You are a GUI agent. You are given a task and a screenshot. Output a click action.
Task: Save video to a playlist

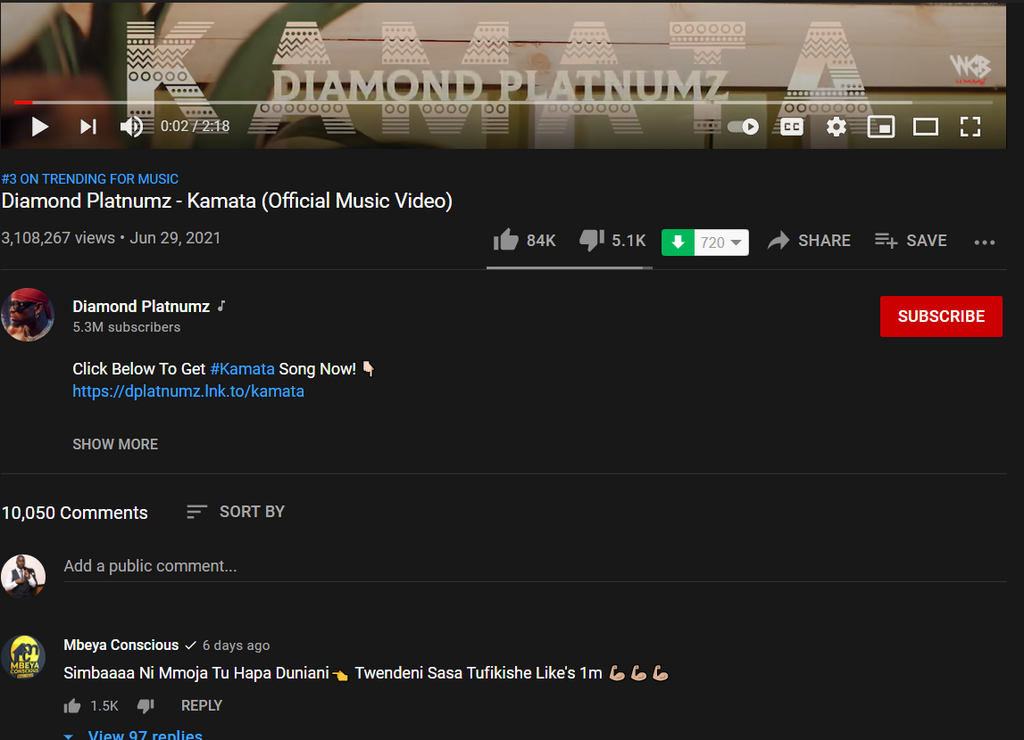click(910, 241)
